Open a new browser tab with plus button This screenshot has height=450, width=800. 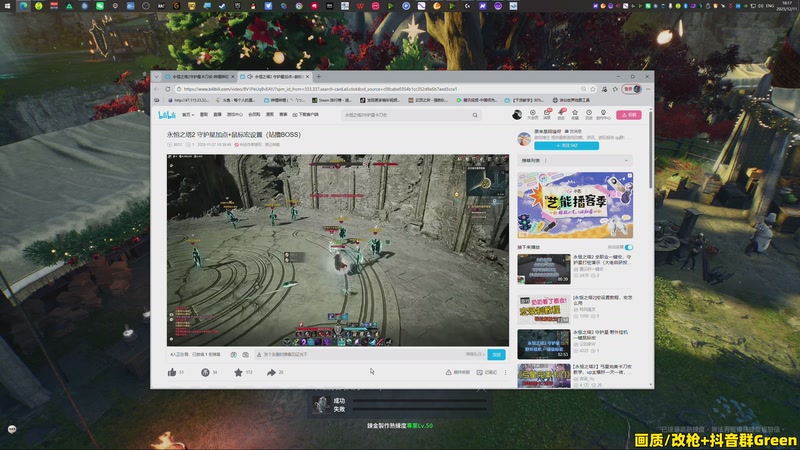(318, 77)
